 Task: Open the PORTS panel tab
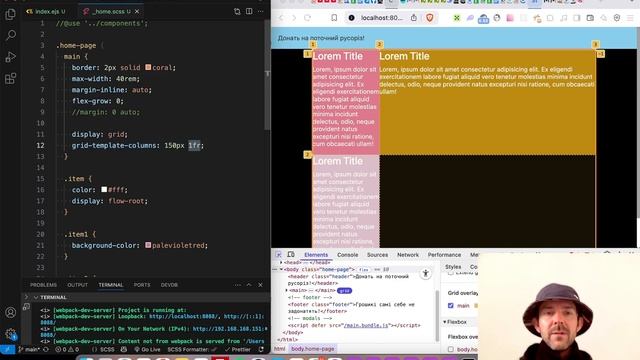tap(142, 285)
